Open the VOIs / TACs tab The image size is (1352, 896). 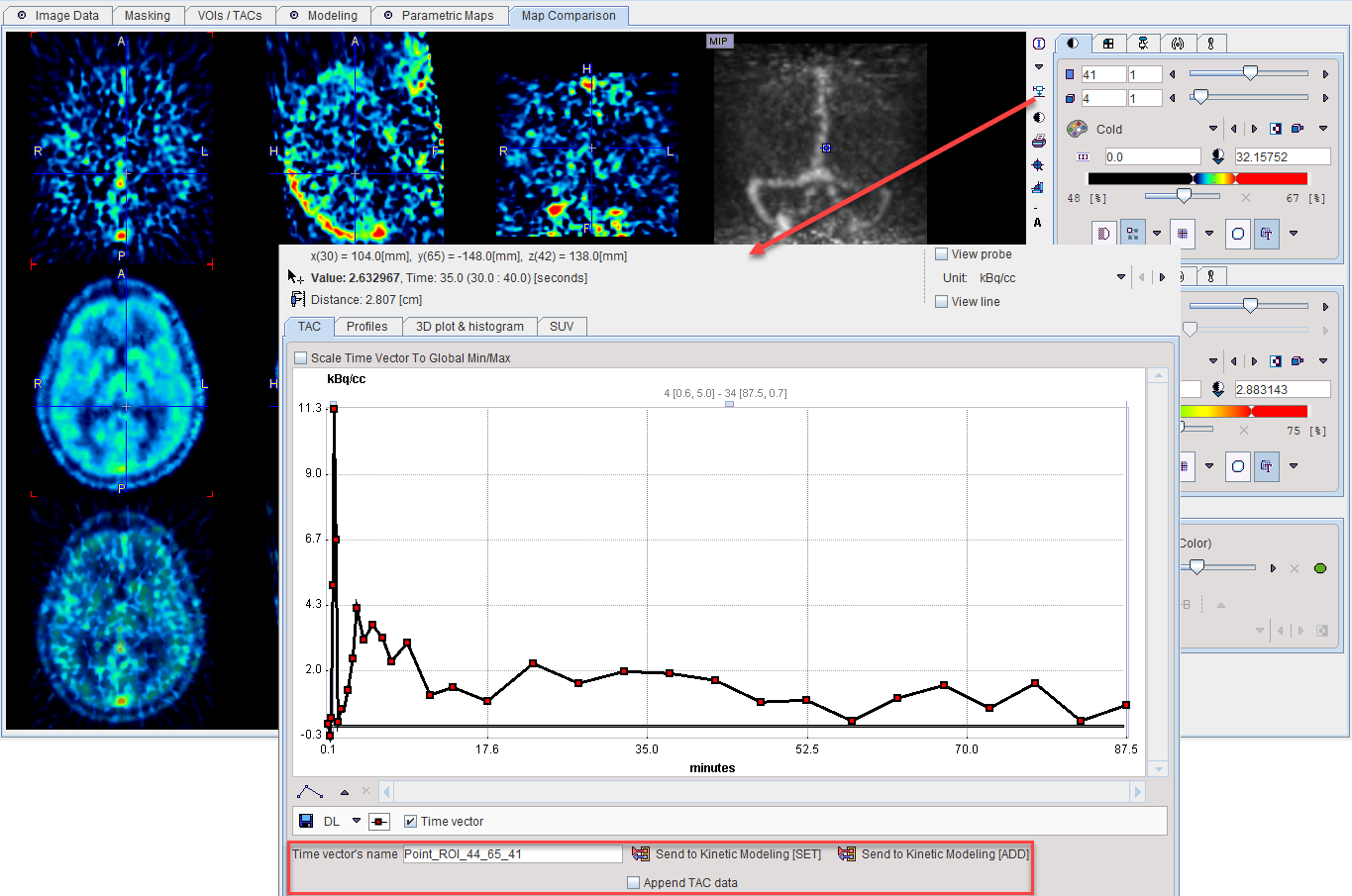tap(230, 16)
